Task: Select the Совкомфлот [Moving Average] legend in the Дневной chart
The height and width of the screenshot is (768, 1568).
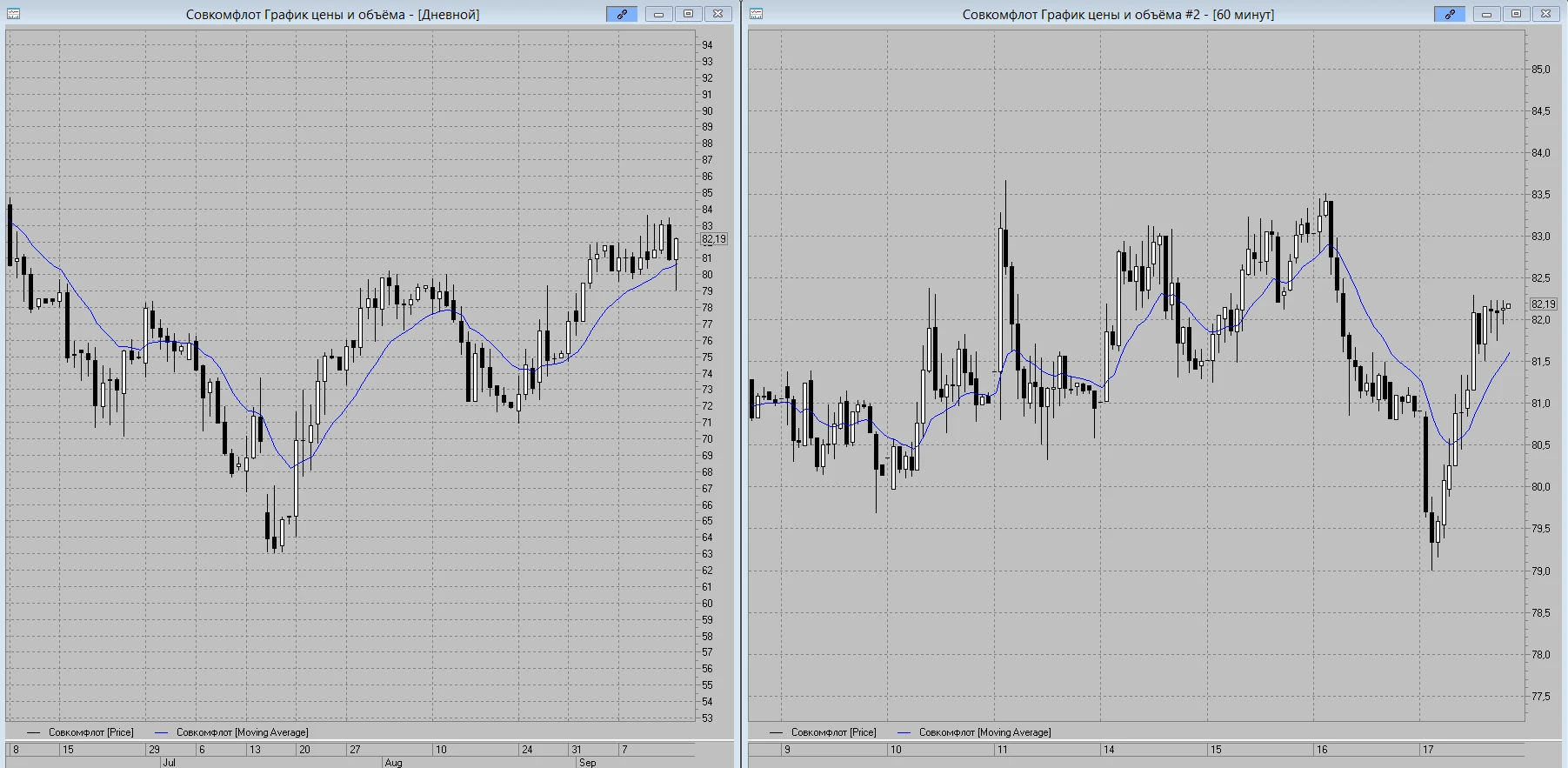Action: click(231, 732)
